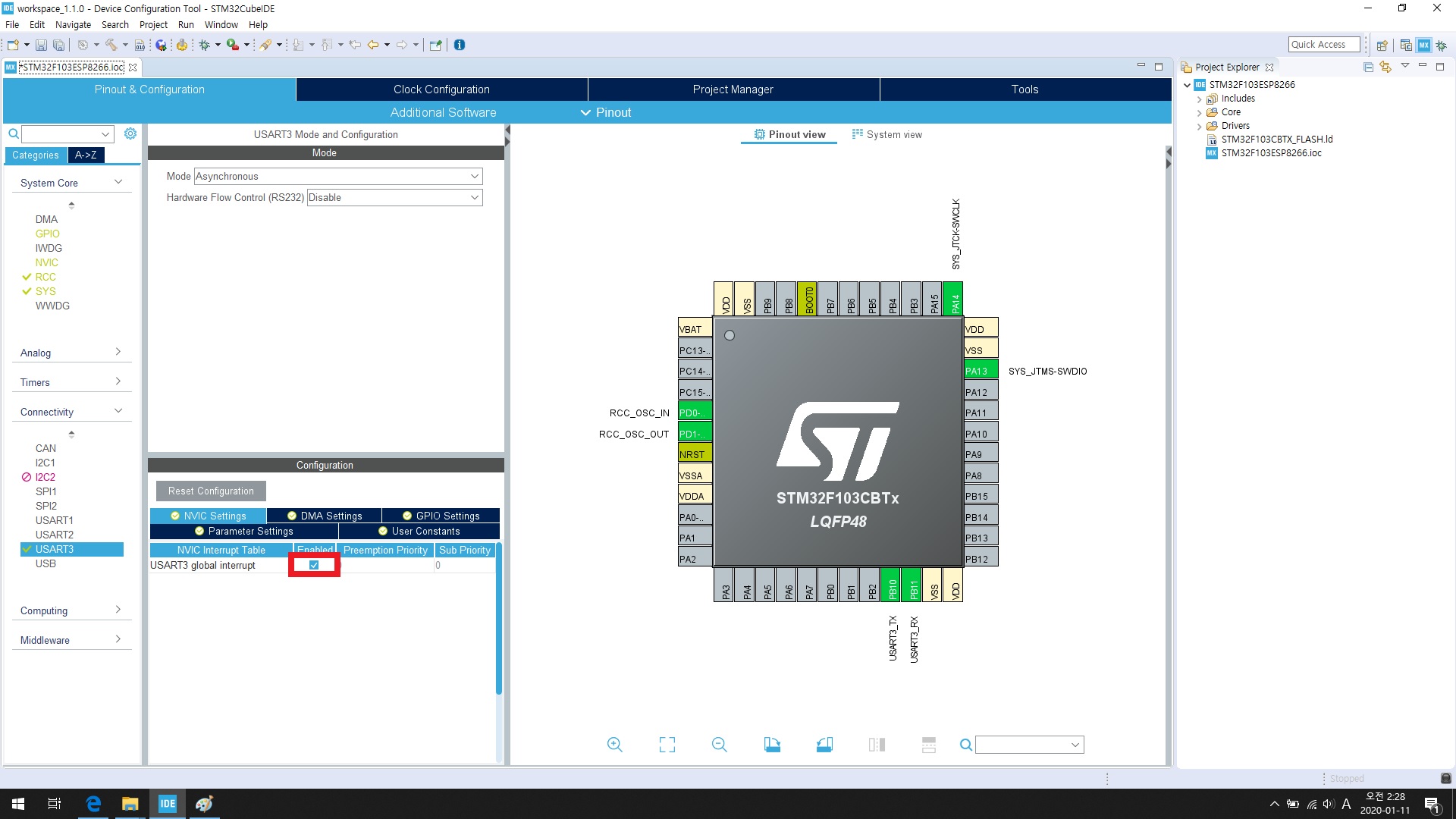Switch the category list to A->Z sorting
1456x819 pixels.
(86, 155)
